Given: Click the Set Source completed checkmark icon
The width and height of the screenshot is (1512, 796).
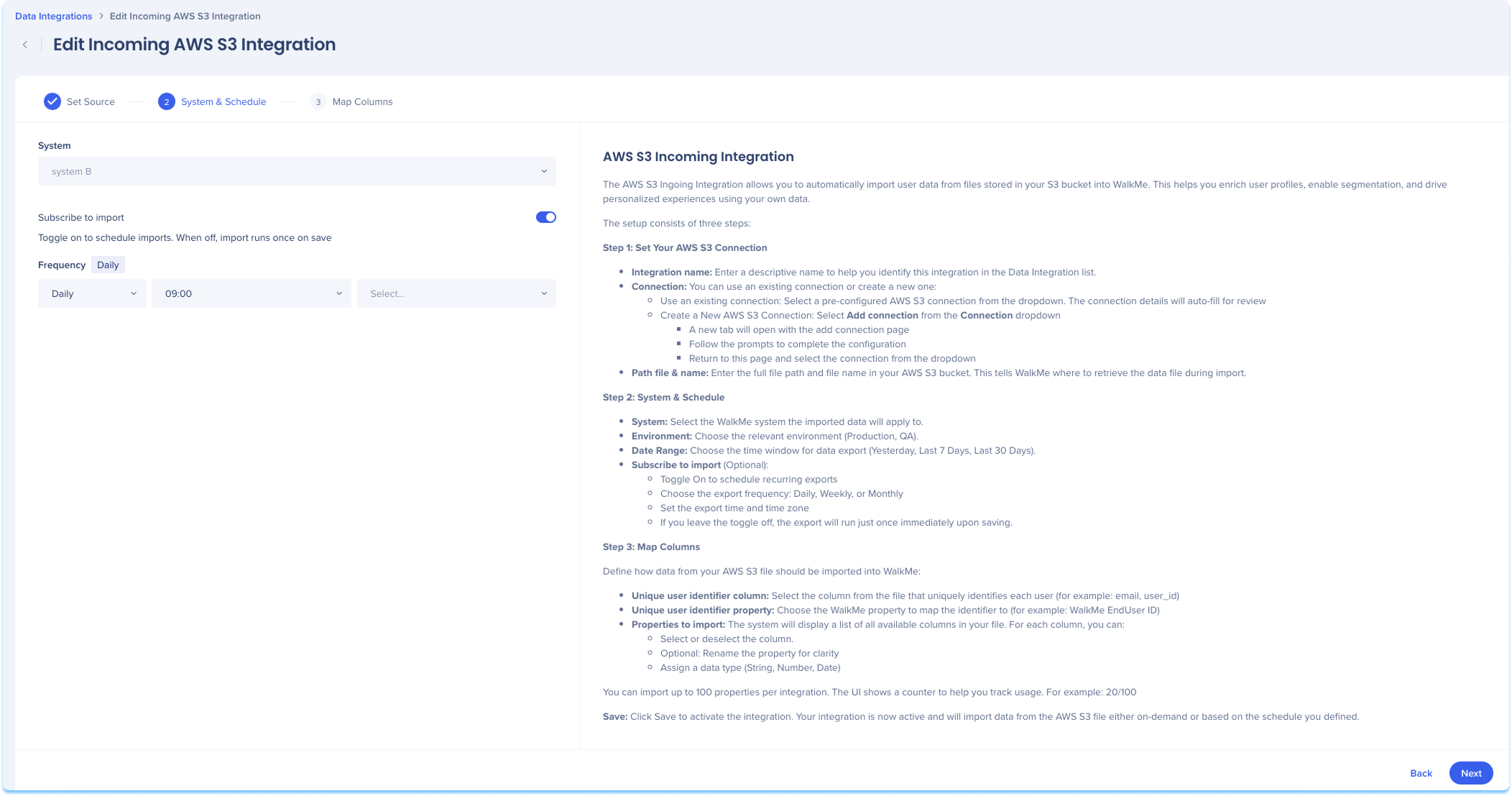Looking at the screenshot, I should pyautogui.click(x=52, y=101).
